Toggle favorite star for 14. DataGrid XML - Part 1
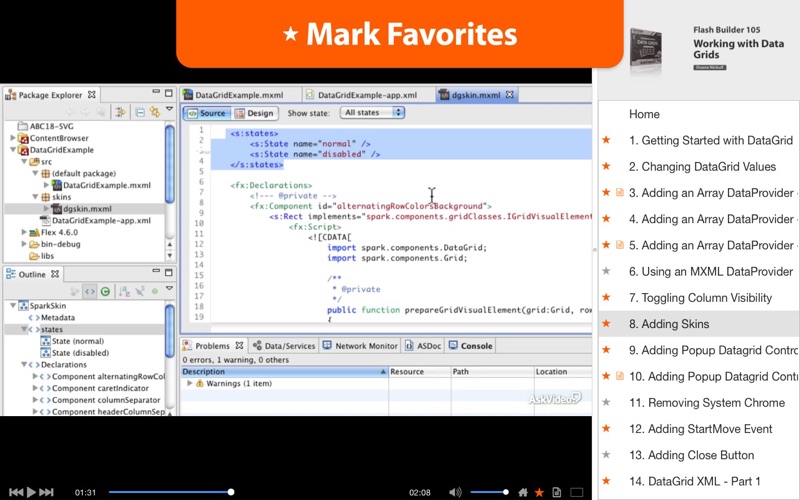Image resolution: width=800 pixels, height=500 pixels. point(606,481)
